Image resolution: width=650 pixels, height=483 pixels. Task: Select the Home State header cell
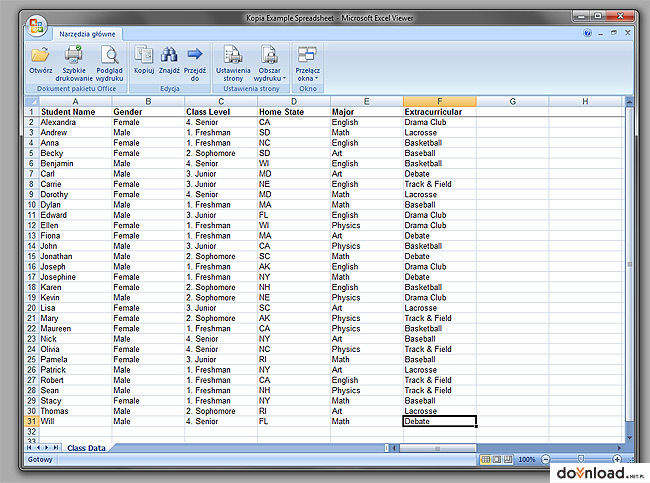point(294,112)
